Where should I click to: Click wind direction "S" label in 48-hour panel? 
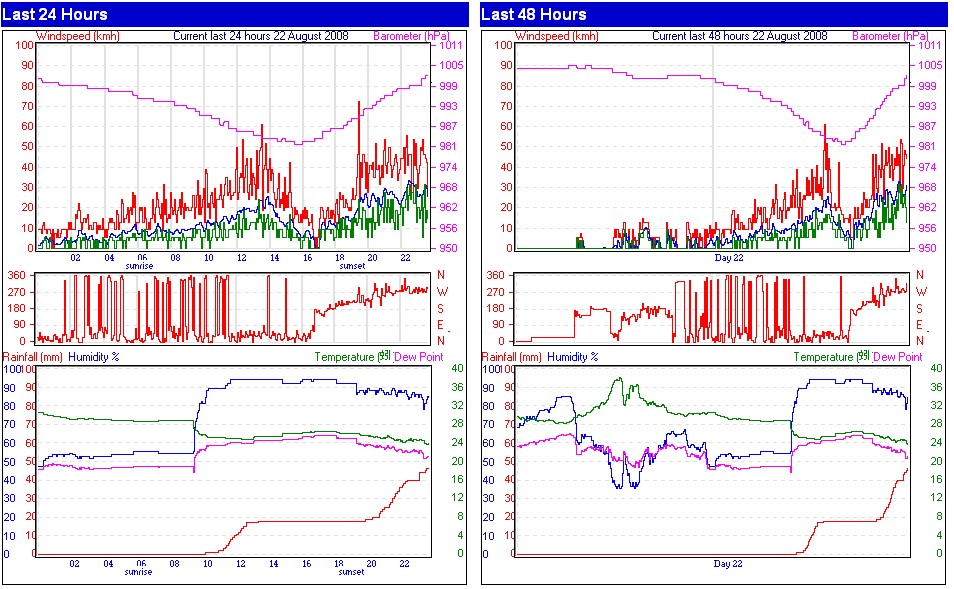[920, 308]
